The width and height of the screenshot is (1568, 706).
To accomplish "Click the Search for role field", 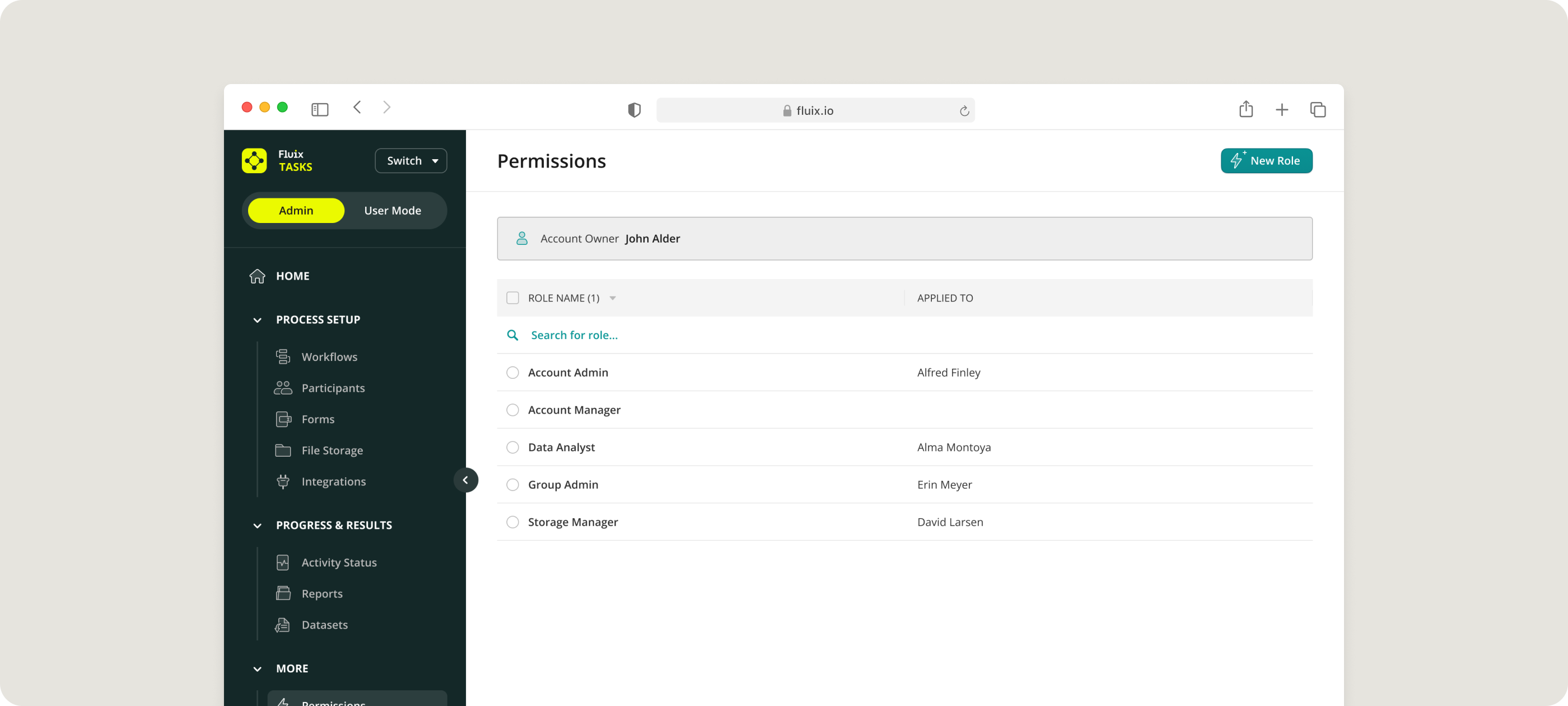I will (x=574, y=335).
